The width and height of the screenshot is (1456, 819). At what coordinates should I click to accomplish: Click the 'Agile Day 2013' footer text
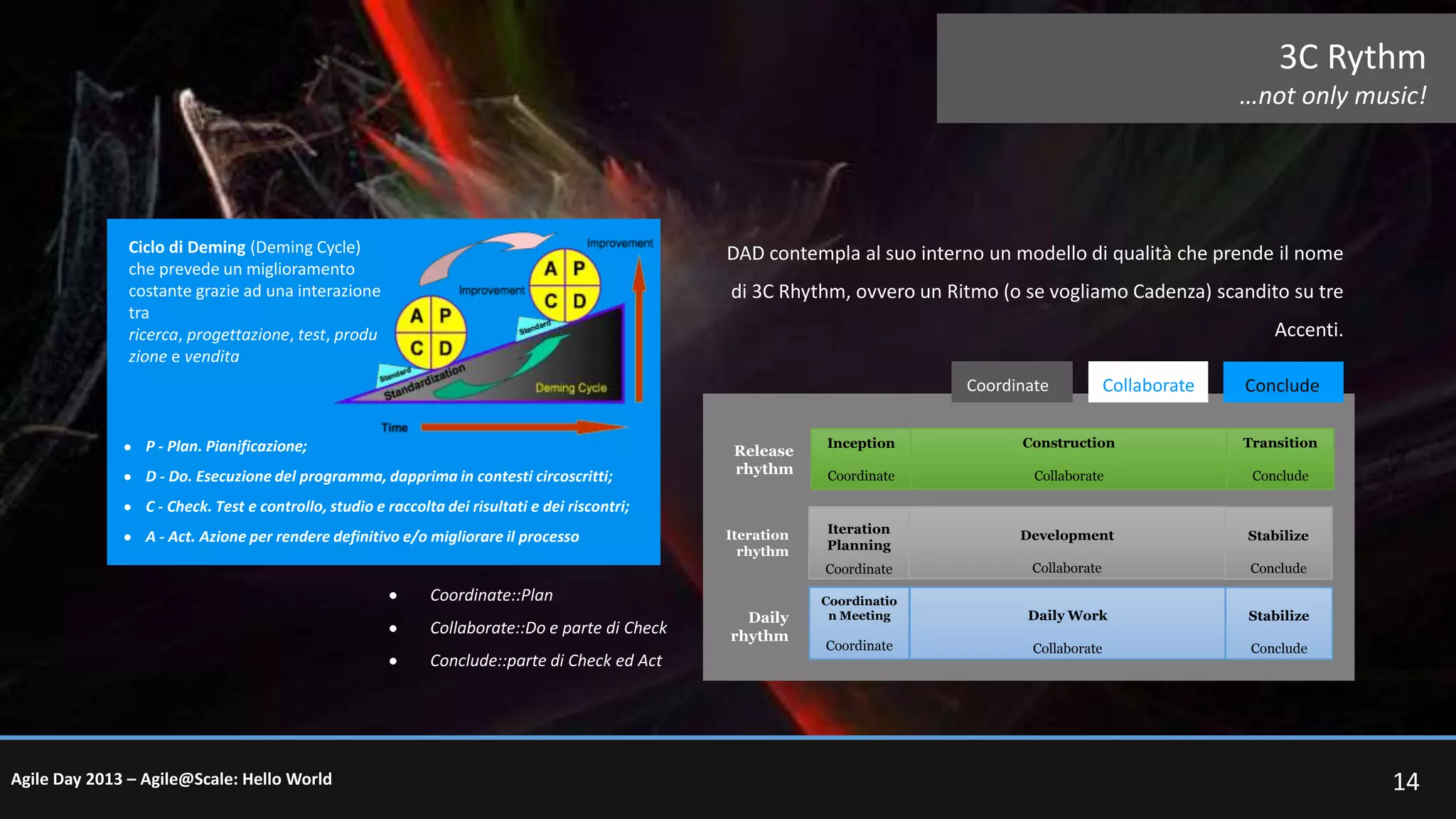click(171, 779)
